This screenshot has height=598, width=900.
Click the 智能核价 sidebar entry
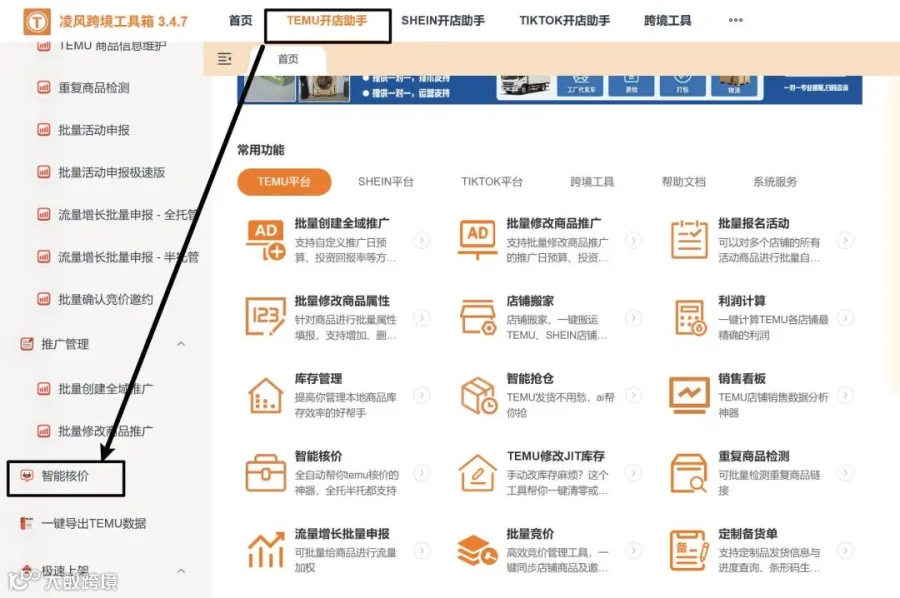point(65,476)
